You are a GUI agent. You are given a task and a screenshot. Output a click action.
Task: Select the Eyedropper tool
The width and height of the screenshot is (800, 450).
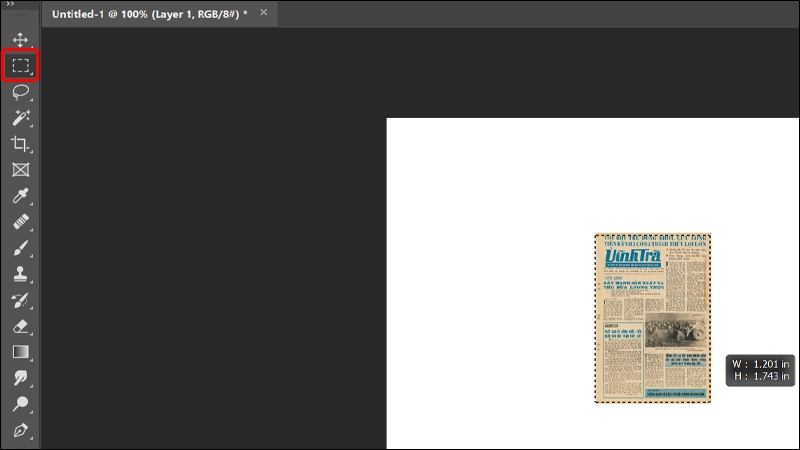tap(20, 196)
